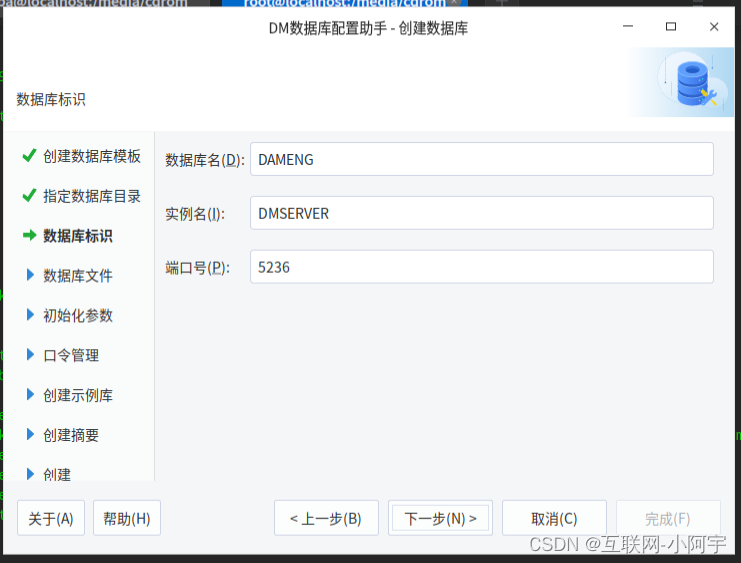Viewport: 741px width, 563px height.
Task: Click the blue triangle beside 创建摘要
Action: tap(30, 434)
